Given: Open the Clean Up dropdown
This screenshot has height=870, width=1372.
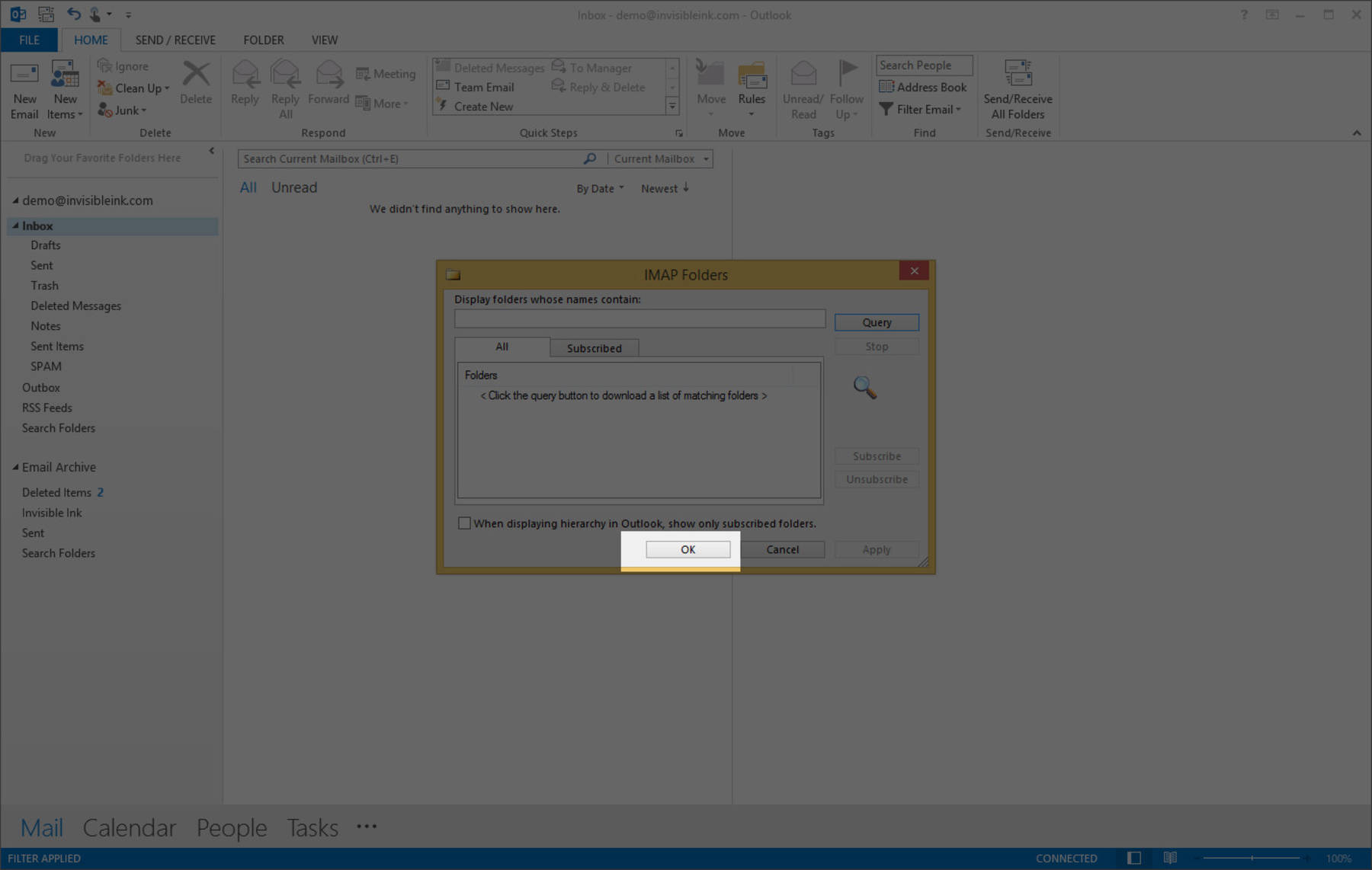Looking at the screenshot, I should (134, 88).
